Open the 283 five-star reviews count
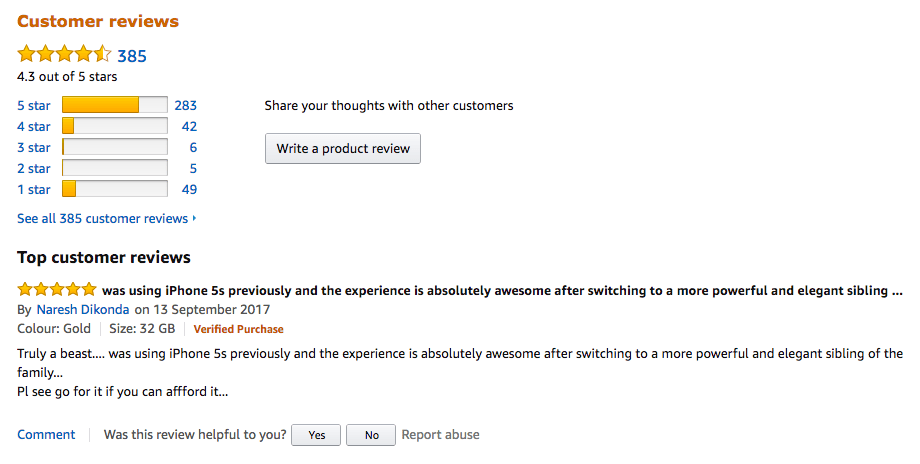Image resolution: width=920 pixels, height=464 pixels. click(185, 105)
